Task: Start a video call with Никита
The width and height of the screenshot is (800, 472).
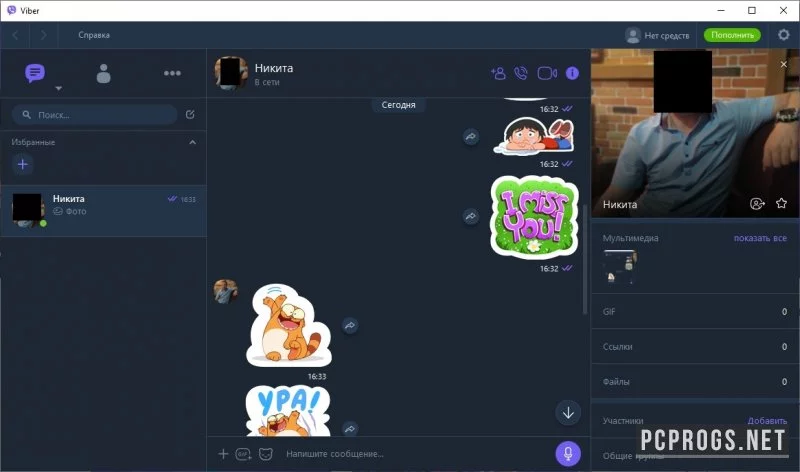Action: 547,73
